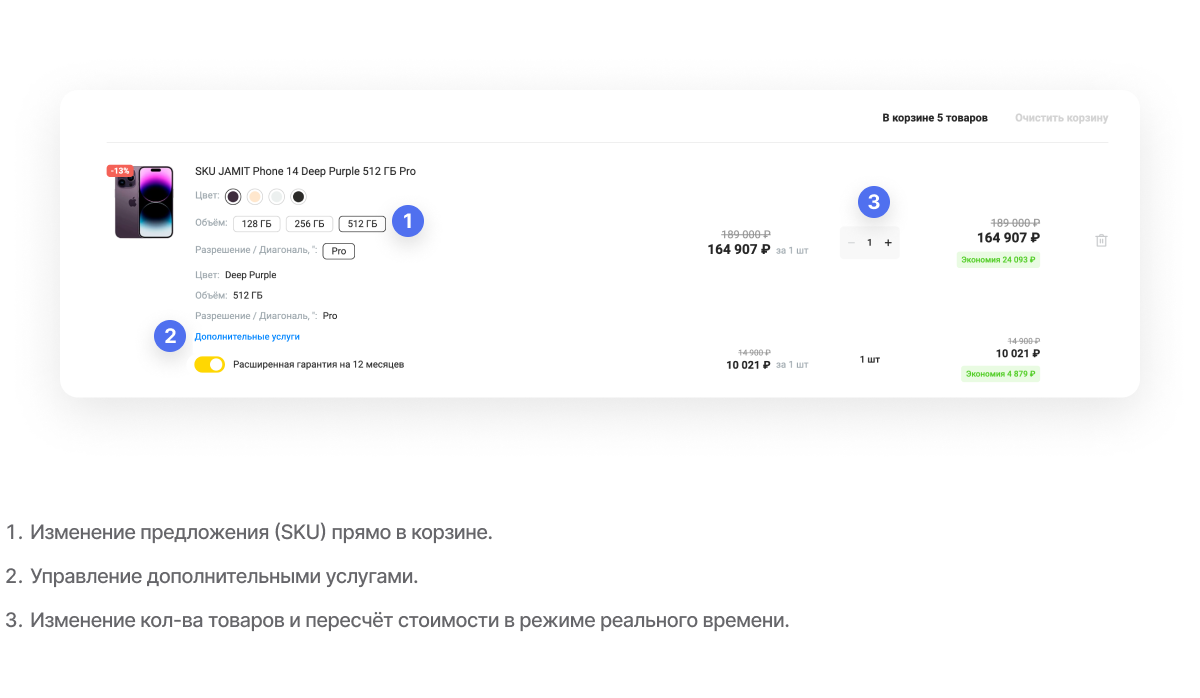Click the 'В корзине 5 товаров' header text
The height and width of the screenshot is (698, 1200).
tap(935, 118)
